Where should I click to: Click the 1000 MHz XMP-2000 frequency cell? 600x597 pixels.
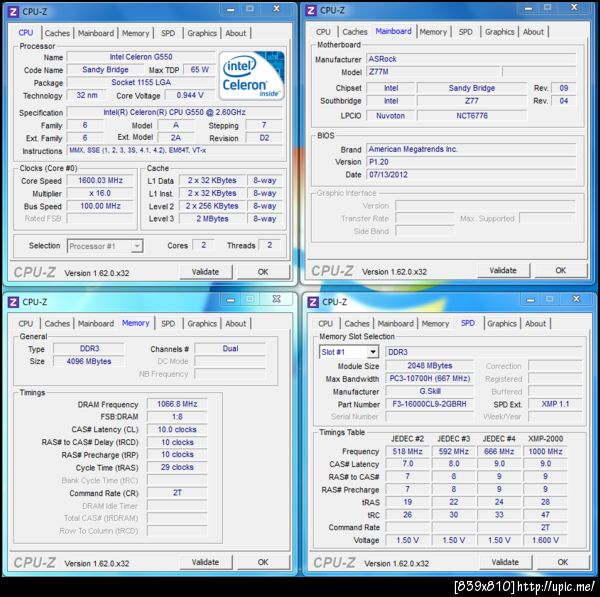tap(545, 452)
